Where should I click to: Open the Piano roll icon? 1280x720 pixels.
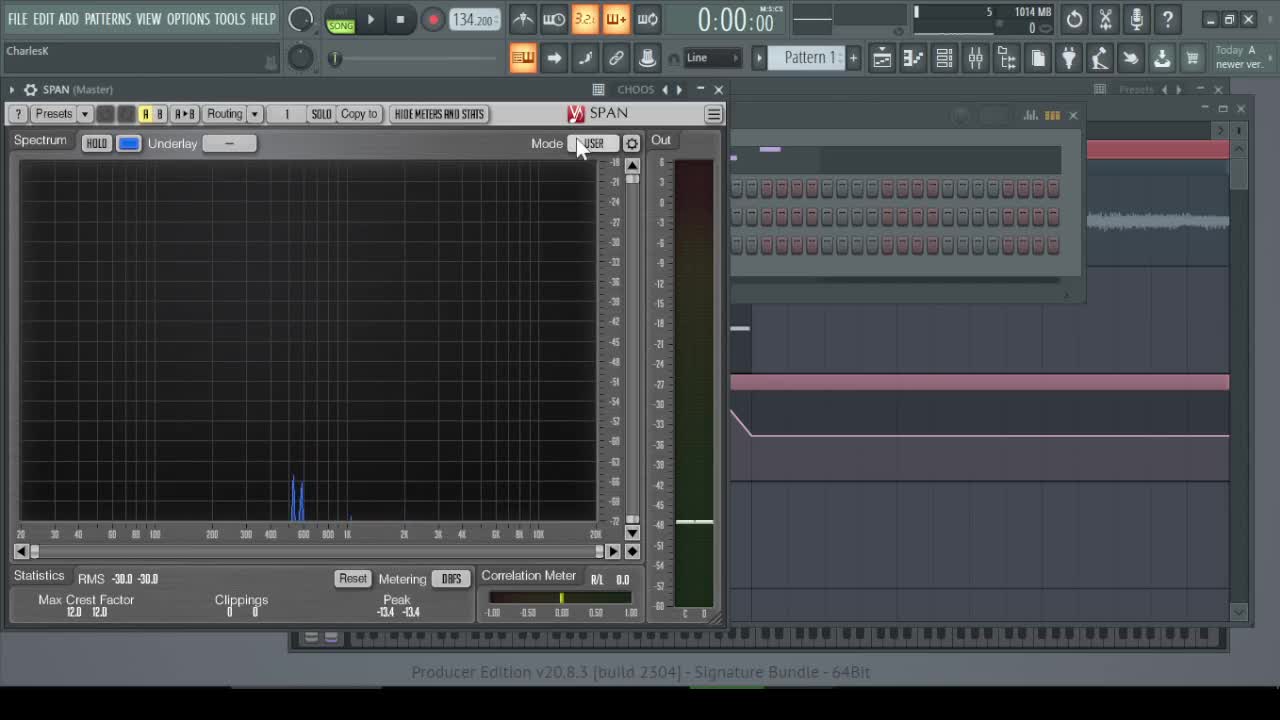913,59
